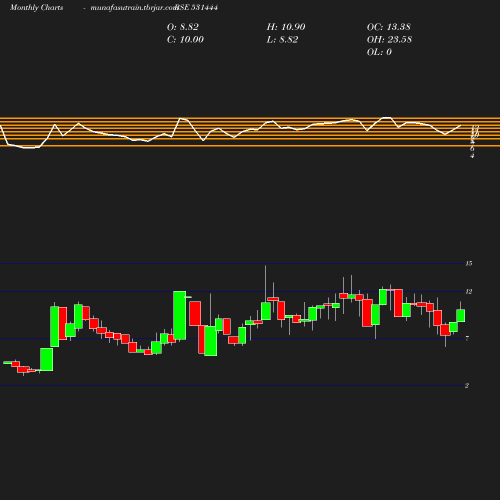
Task: Select the "L: 8.82" low value
Action: click(282, 40)
